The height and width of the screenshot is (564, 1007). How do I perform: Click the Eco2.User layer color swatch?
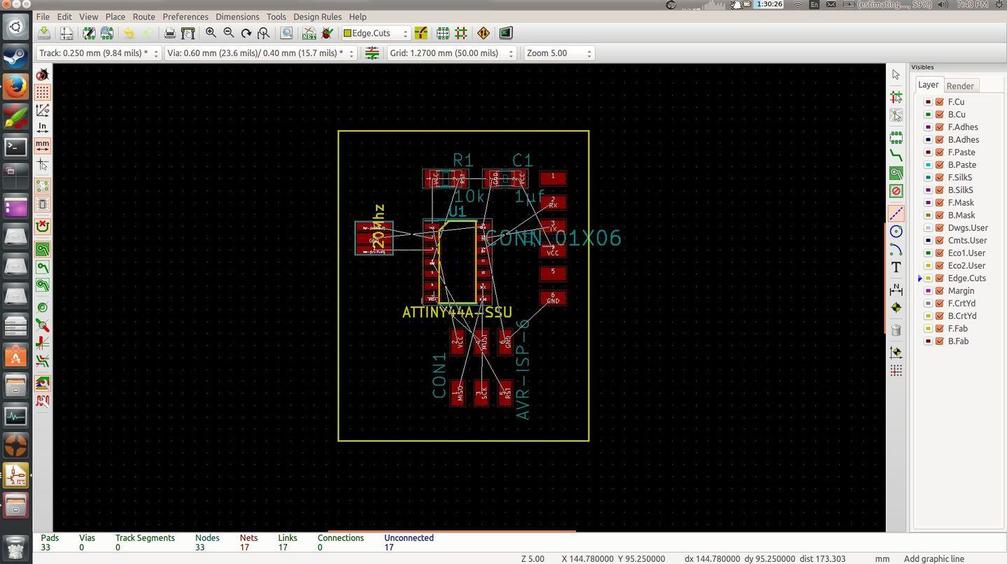pos(928,265)
